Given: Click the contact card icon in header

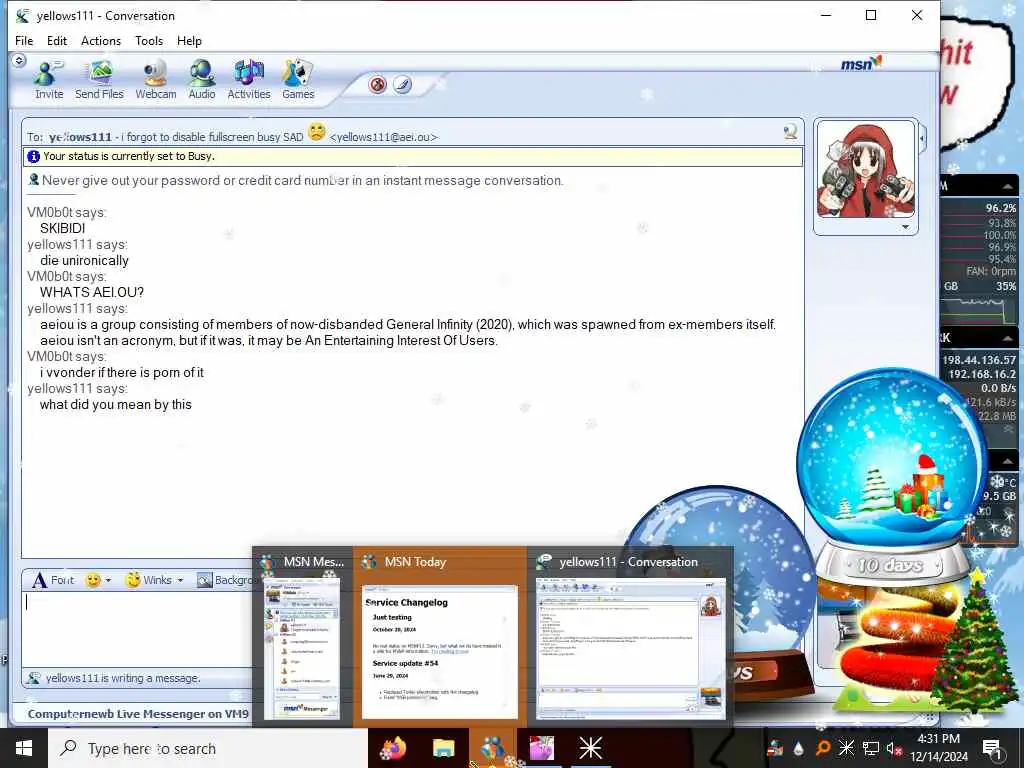Looking at the screenshot, I should 790,133.
